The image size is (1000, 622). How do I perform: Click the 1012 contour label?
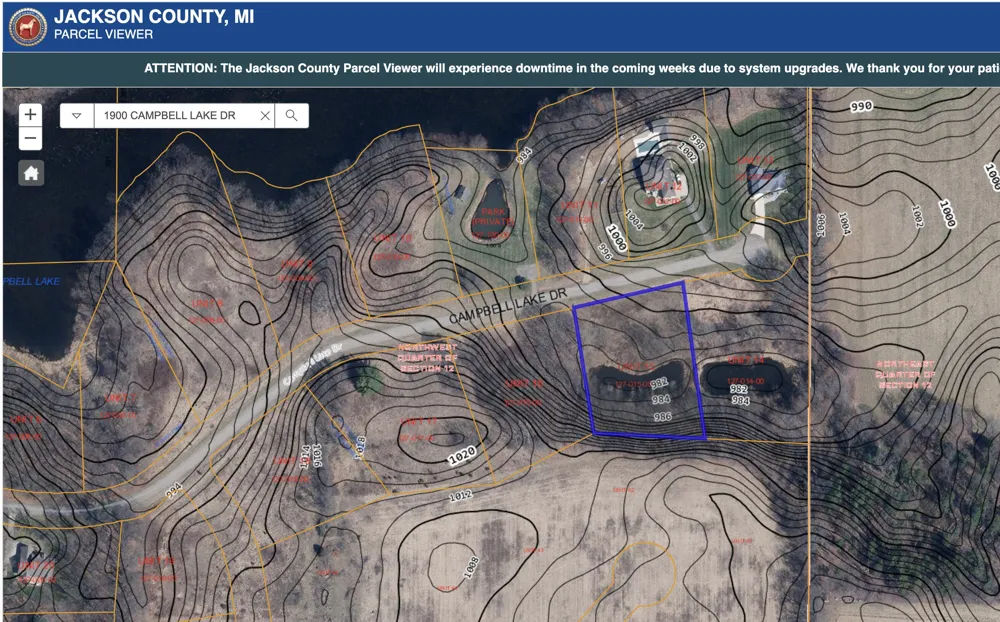(x=460, y=496)
